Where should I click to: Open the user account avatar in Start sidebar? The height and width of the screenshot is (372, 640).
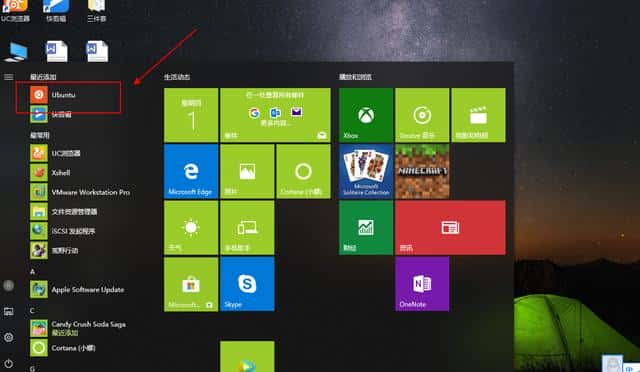(9, 285)
